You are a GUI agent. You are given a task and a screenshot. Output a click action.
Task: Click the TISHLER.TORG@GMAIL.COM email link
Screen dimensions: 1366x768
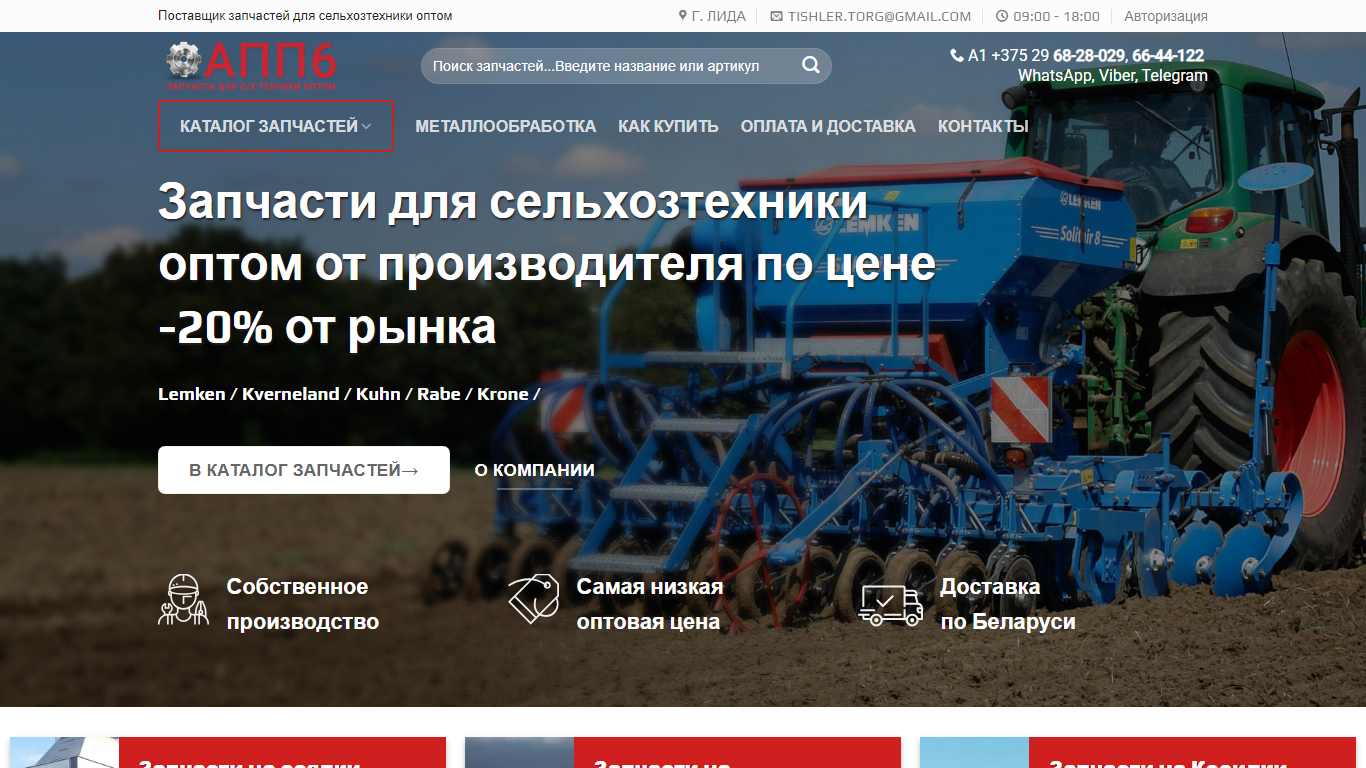pos(879,16)
